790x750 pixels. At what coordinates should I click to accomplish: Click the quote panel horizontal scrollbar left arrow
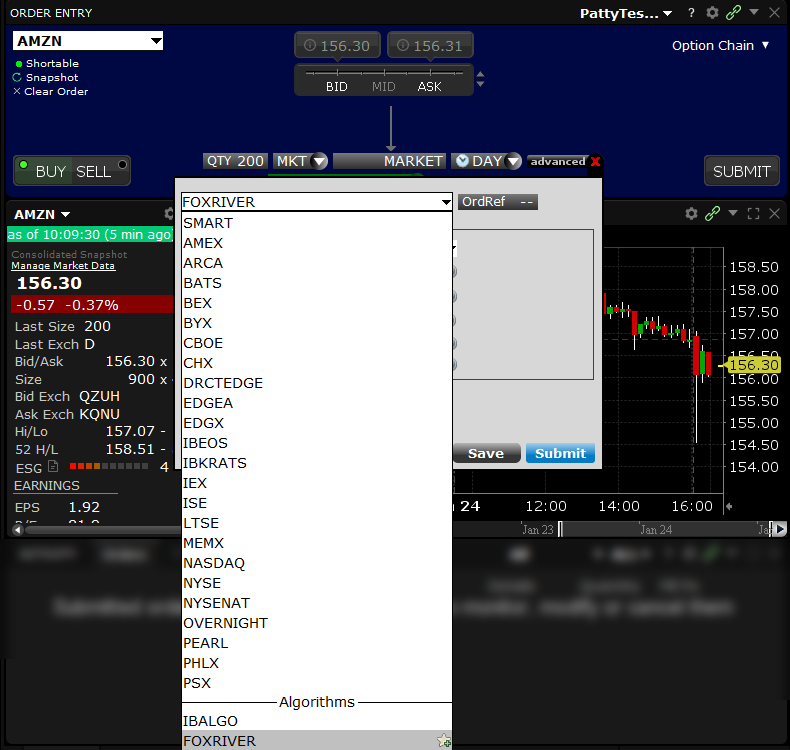18,530
